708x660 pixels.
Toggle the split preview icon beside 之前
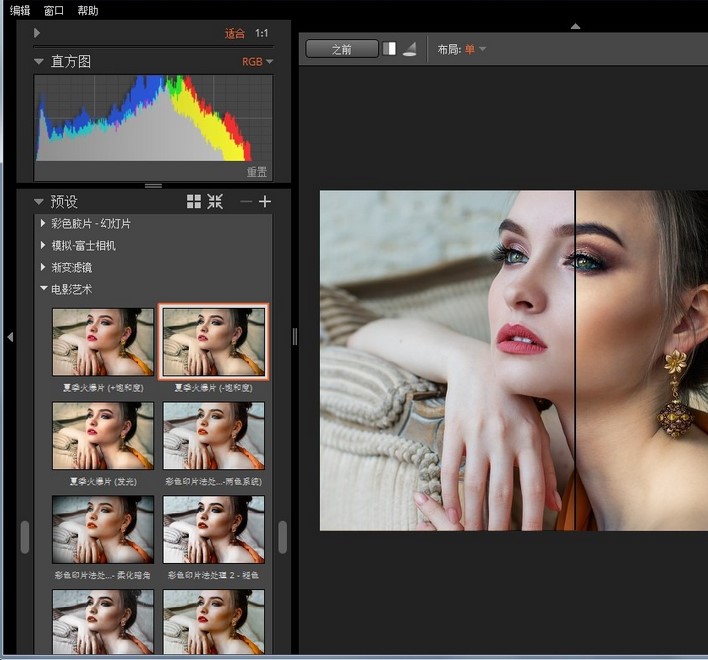[x=390, y=49]
